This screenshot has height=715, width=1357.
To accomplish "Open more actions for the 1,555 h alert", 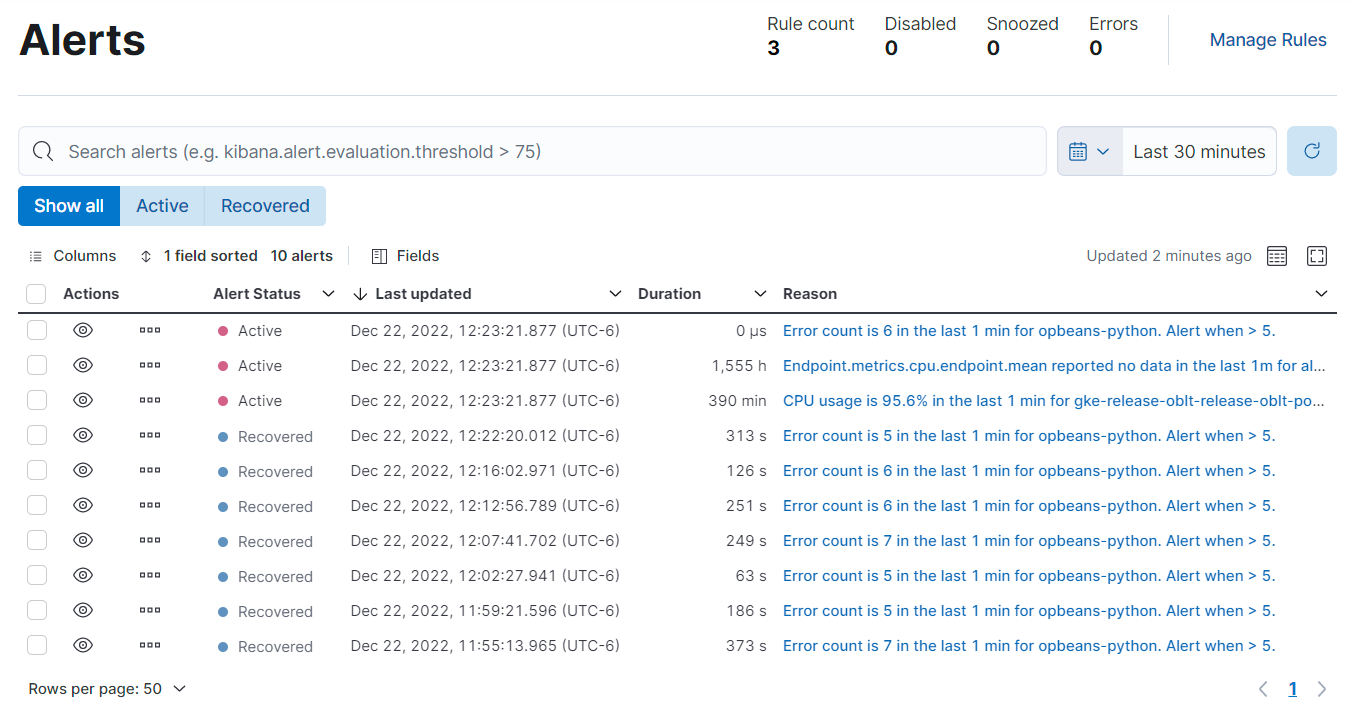I will 150,366.
